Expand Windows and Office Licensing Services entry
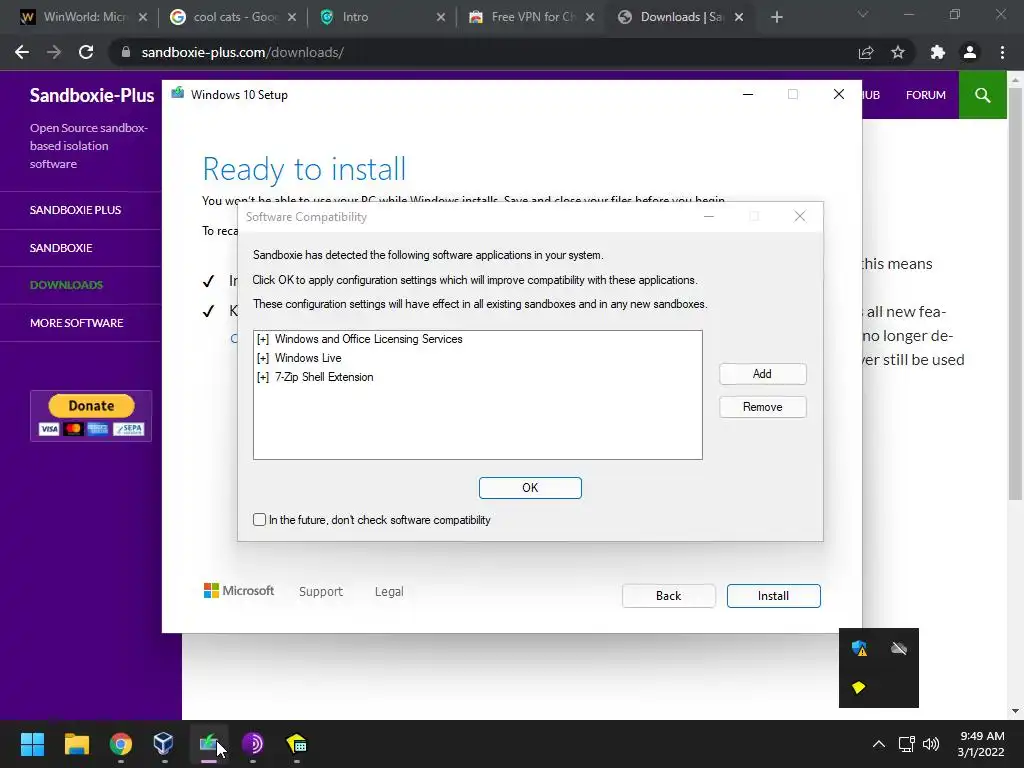Image resolution: width=1024 pixels, height=768 pixels. coord(263,339)
